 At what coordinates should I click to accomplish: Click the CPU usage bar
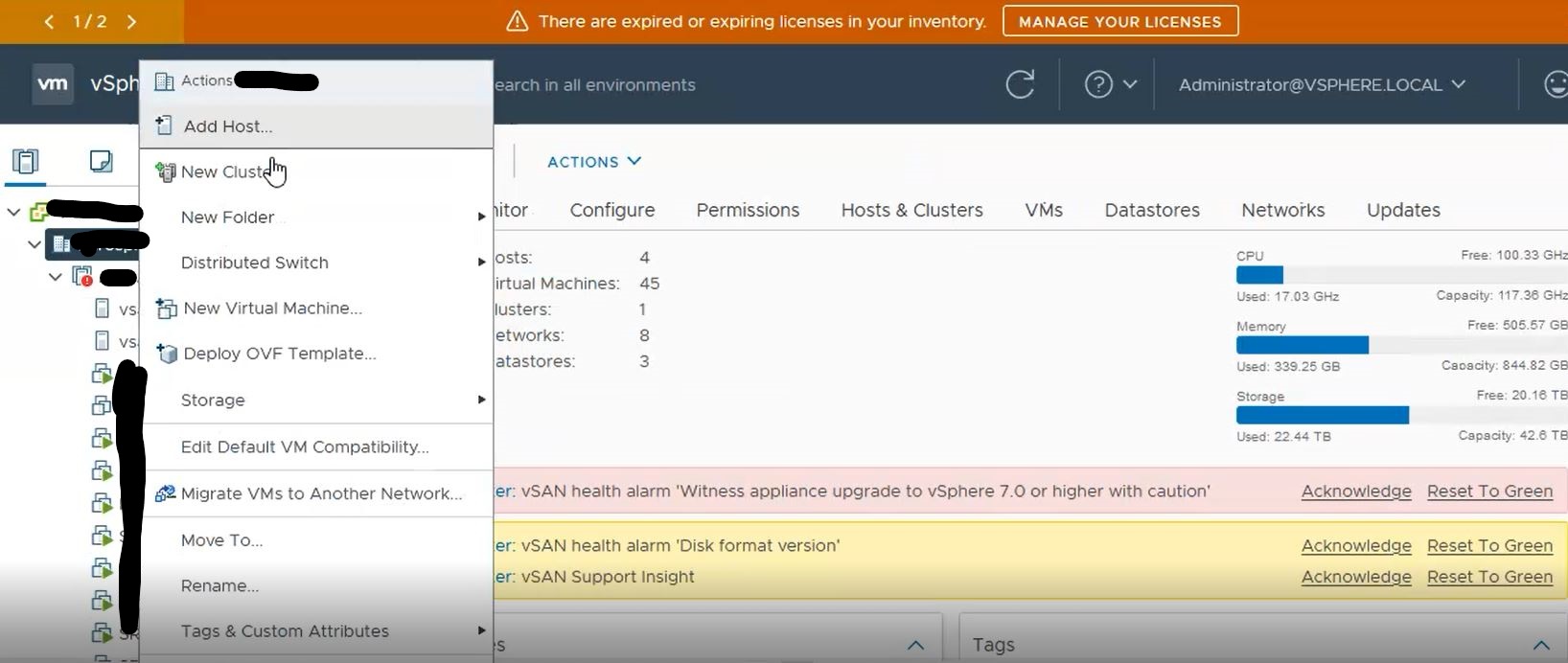1402,275
